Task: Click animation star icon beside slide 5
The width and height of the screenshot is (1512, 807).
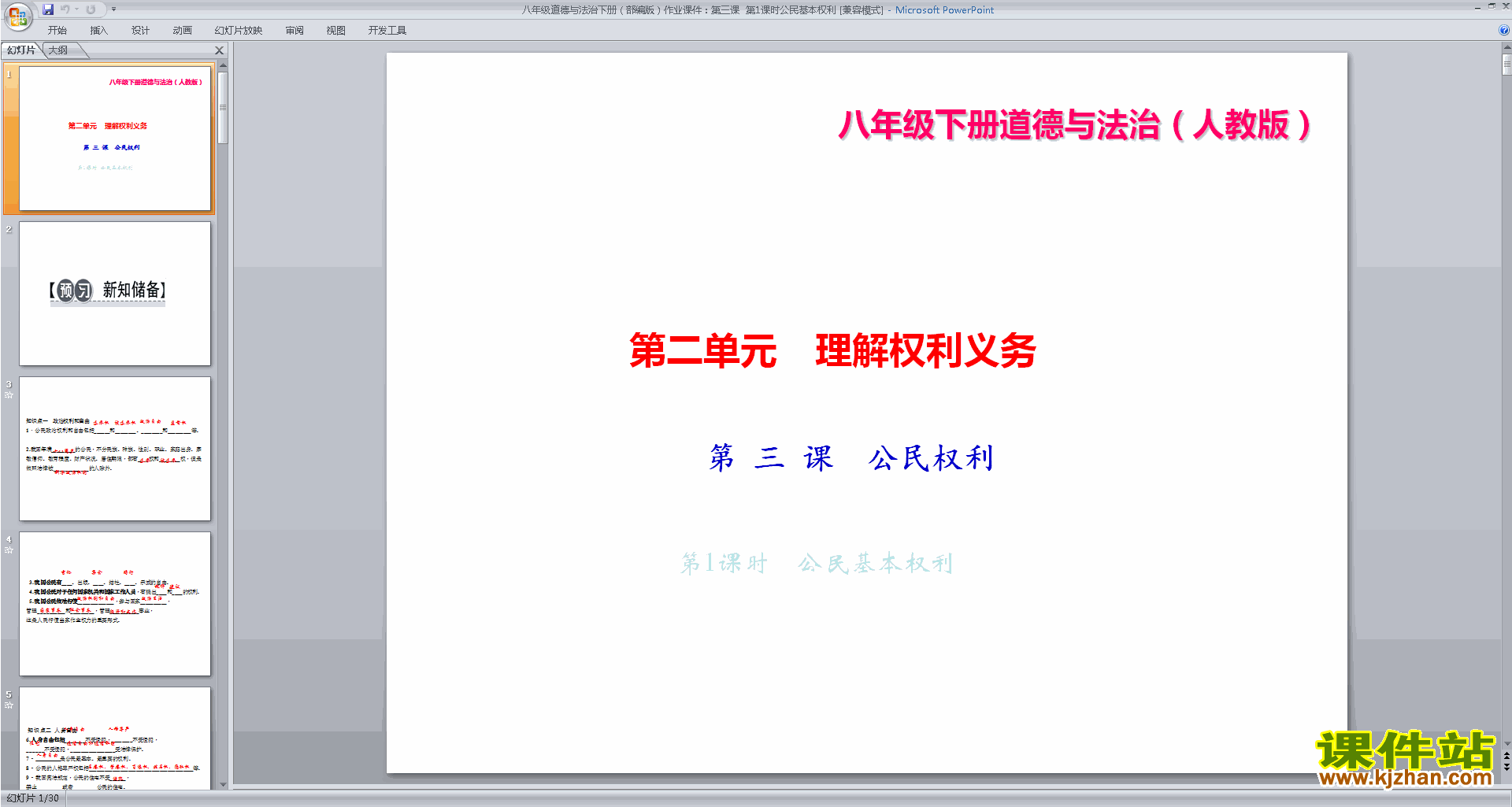Action: point(9,705)
